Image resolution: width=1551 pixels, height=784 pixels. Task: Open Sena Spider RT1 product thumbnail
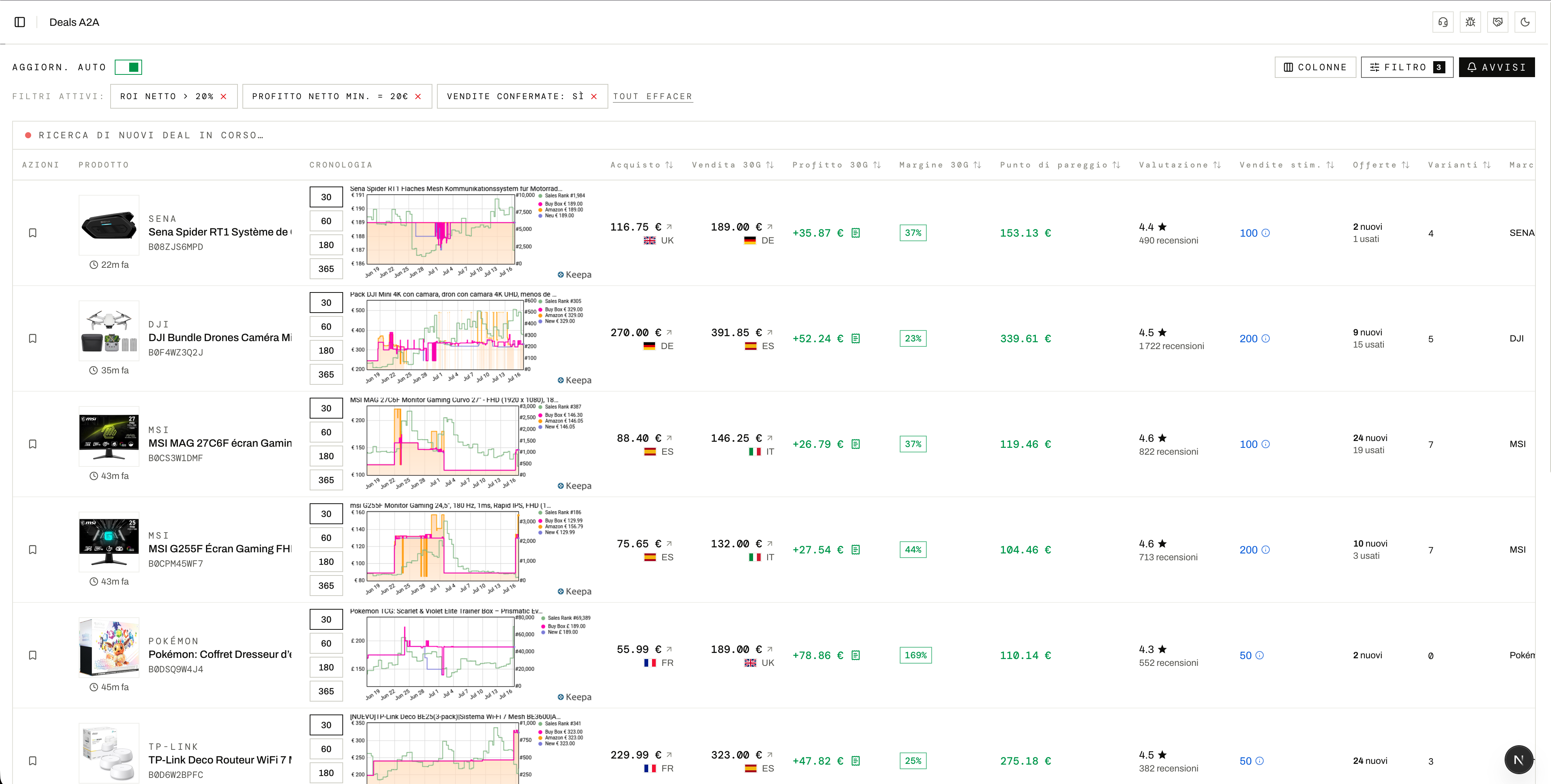point(109,225)
